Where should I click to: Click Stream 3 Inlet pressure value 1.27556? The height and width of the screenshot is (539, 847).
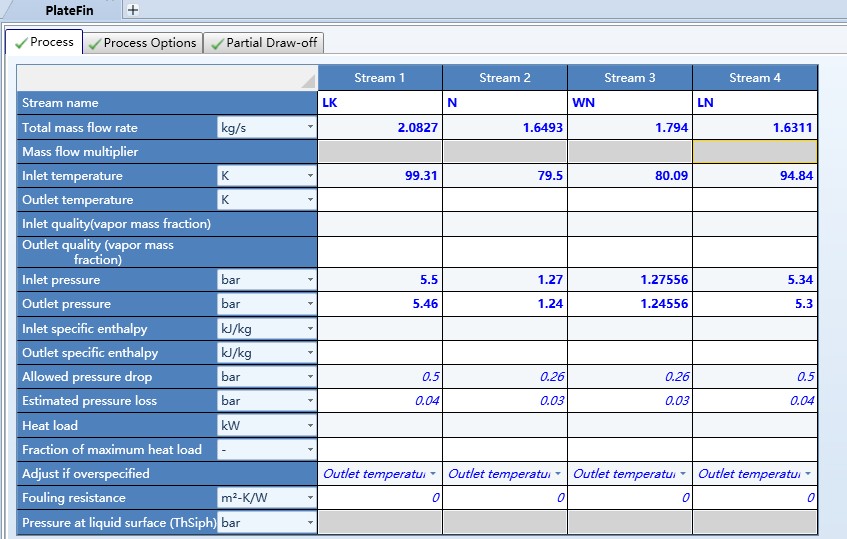coord(630,280)
